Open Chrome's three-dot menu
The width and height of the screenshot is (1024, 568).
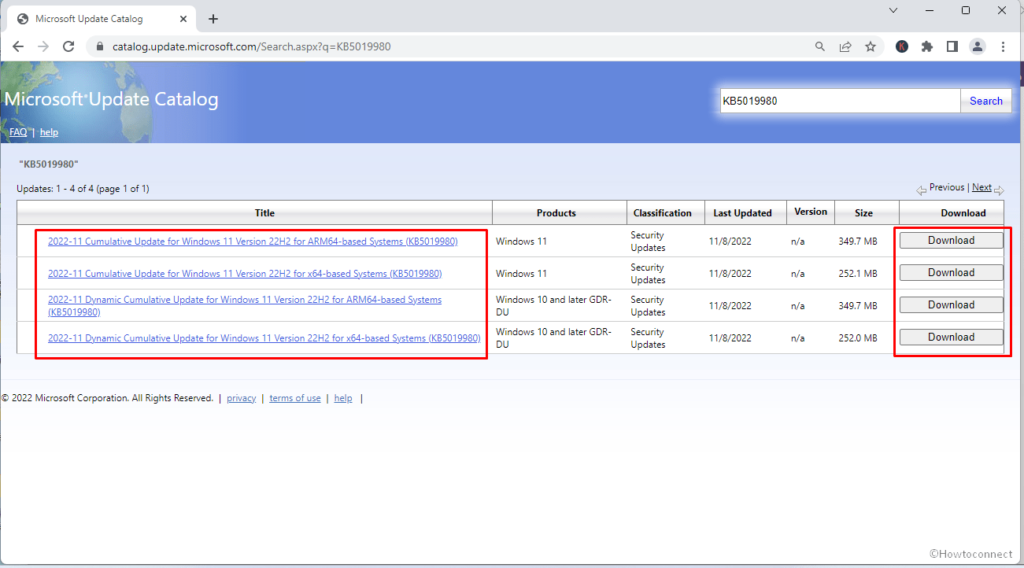tap(1003, 46)
